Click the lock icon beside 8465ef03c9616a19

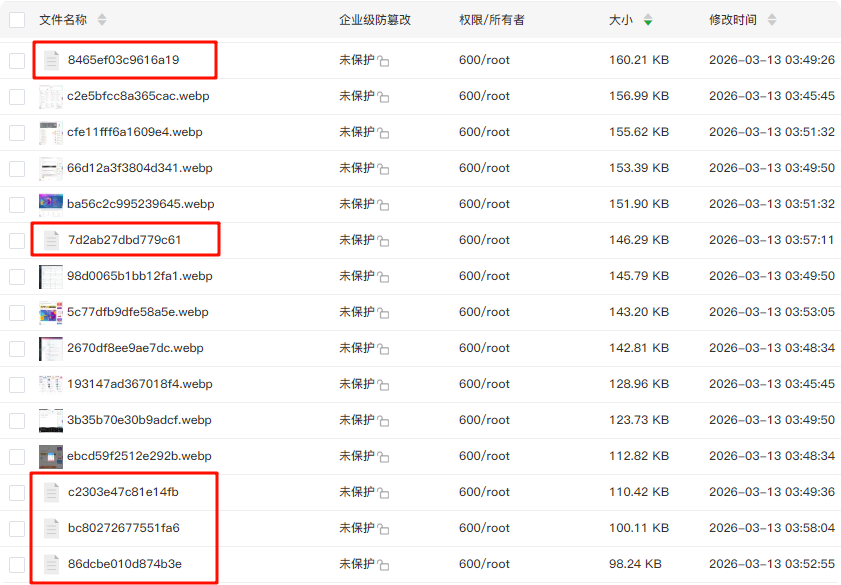pyautogui.click(x=384, y=61)
